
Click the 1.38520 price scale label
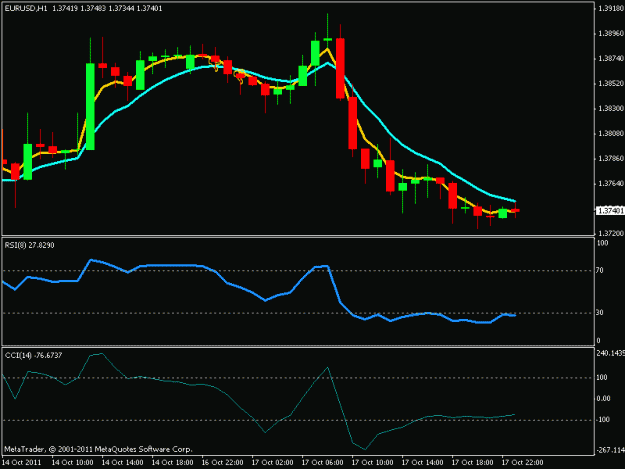coord(611,84)
